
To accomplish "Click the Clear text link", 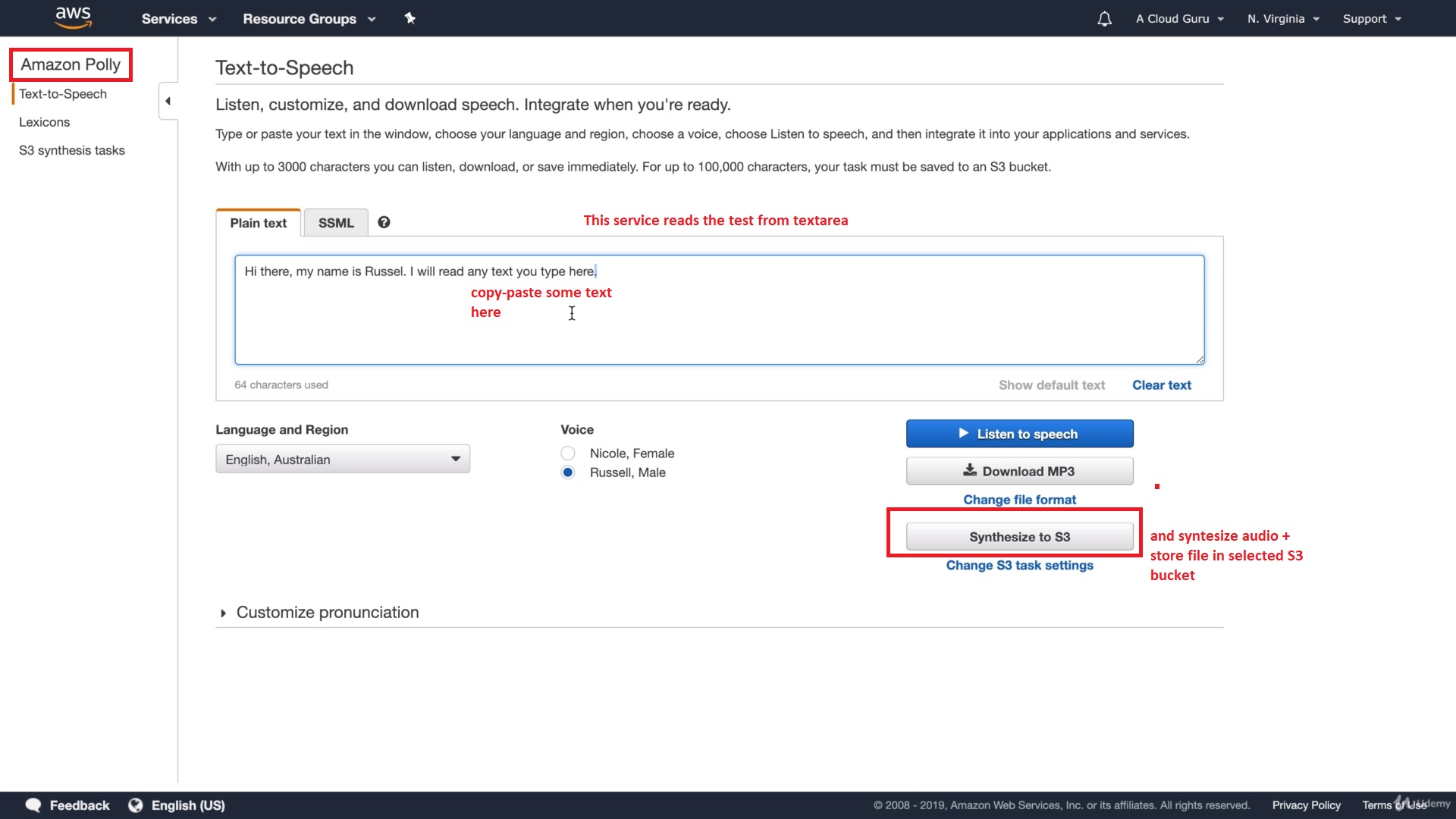I will pos(1161,385).
